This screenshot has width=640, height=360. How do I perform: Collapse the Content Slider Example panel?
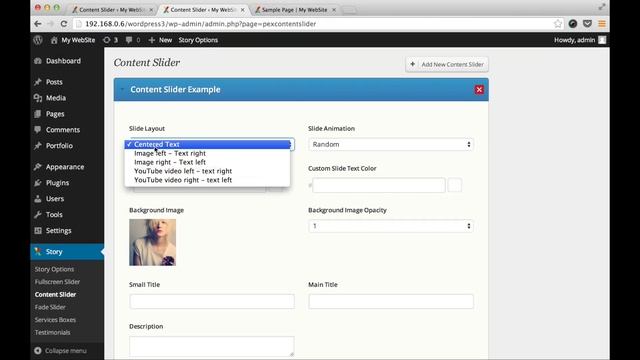[x=122, y=89]
